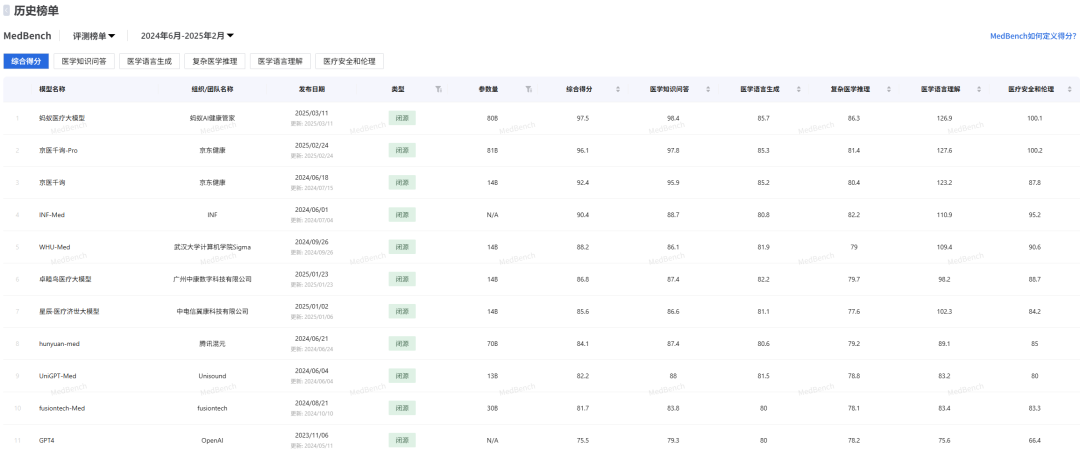
Task: Click the MedBench title label
Action: 28,36
